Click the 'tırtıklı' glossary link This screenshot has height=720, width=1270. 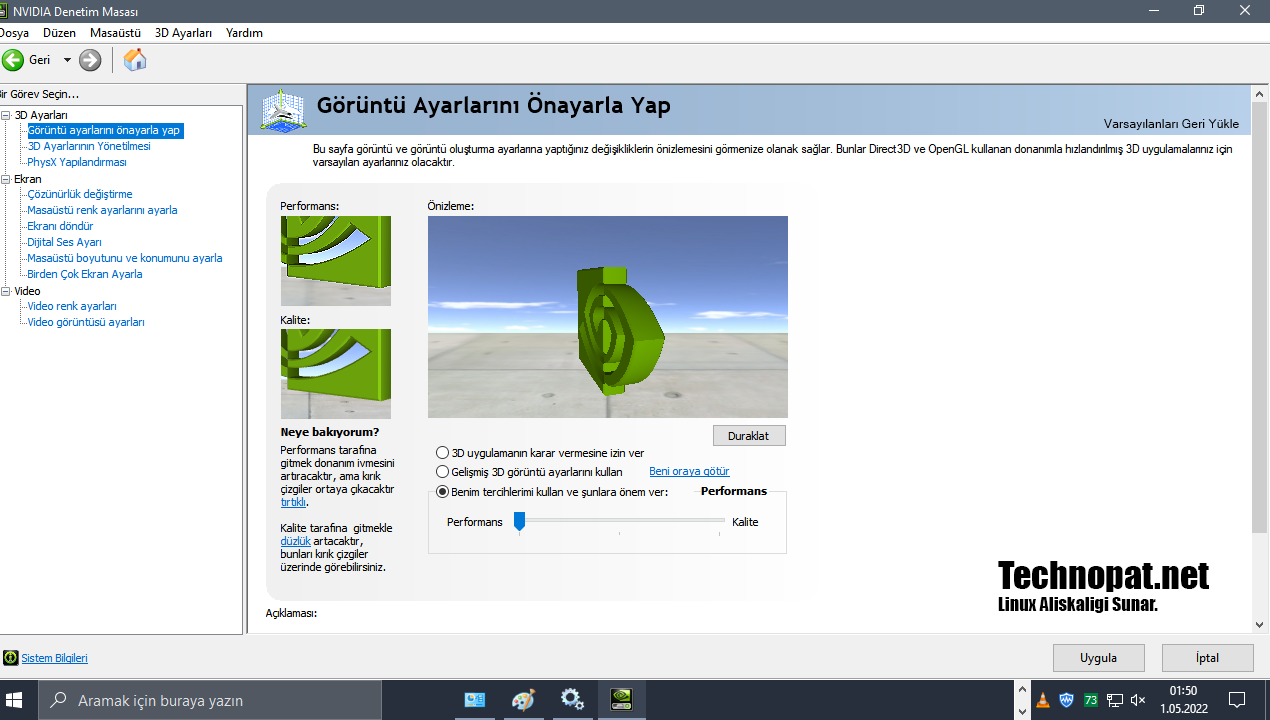(x=293, y=502)
